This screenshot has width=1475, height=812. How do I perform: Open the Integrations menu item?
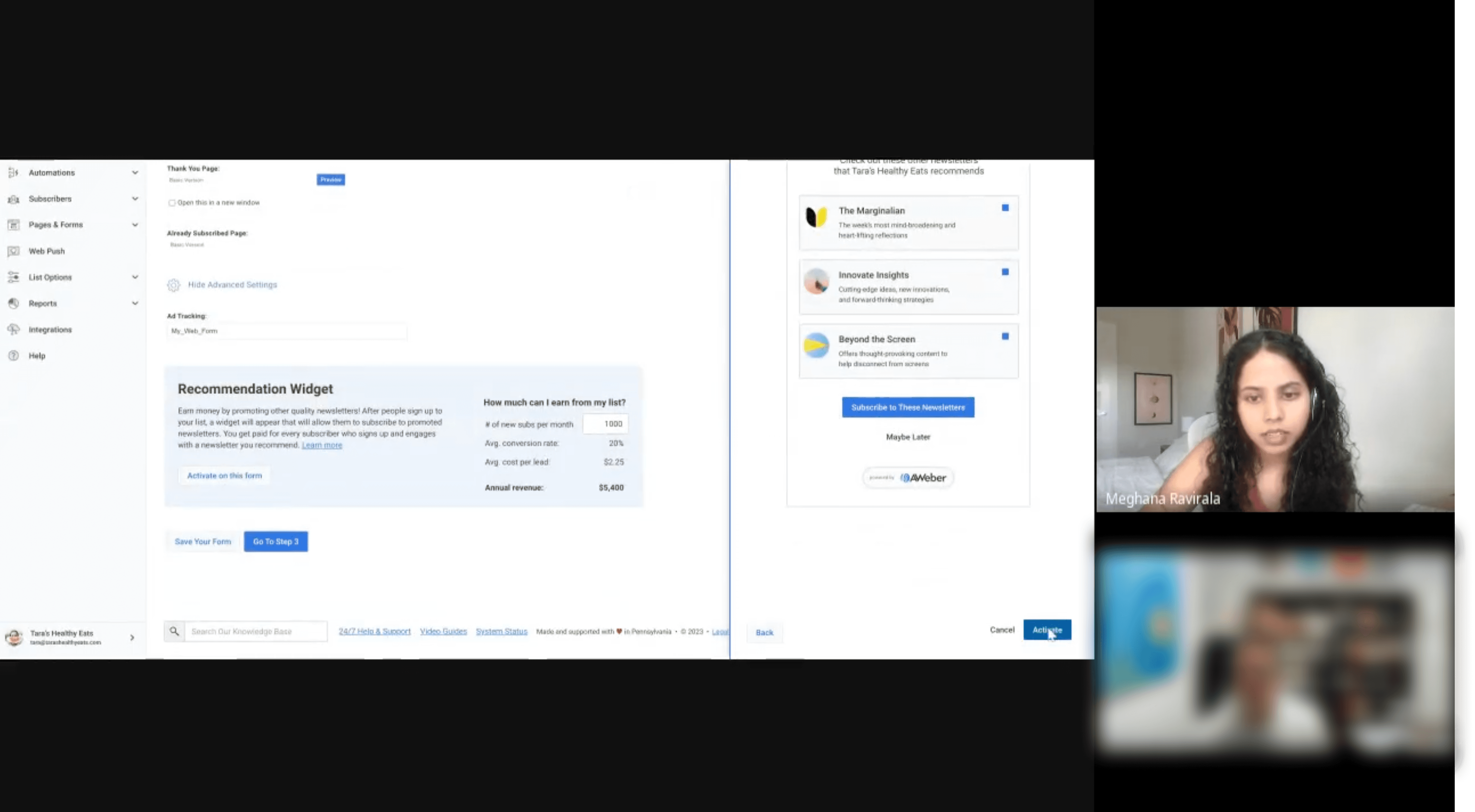click(x=50, y=329)
